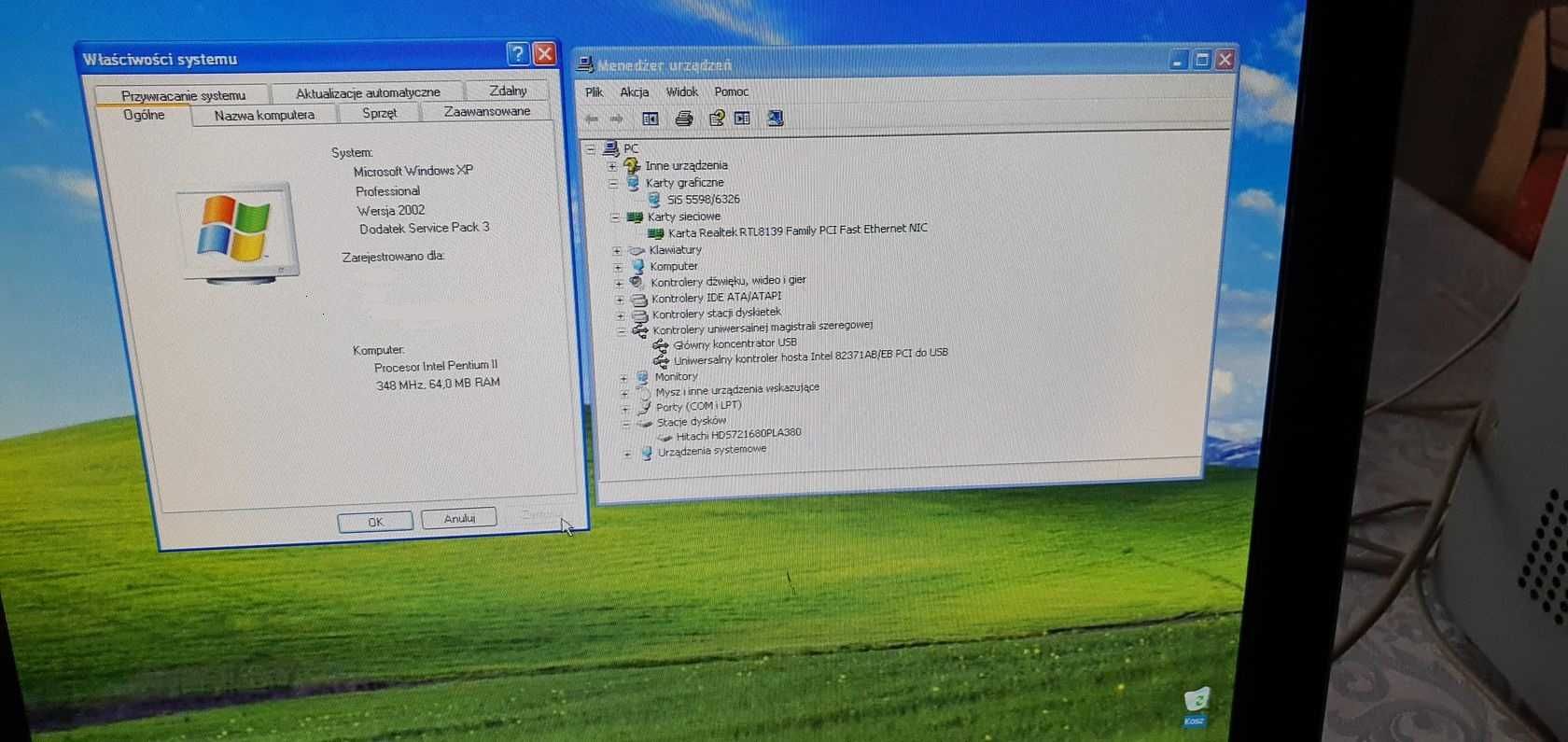Expand the Inne urządzenia node
Image resolution: width=1568 pixels, height=742 pixels.
pyautogui.click(x=612, y=166)
